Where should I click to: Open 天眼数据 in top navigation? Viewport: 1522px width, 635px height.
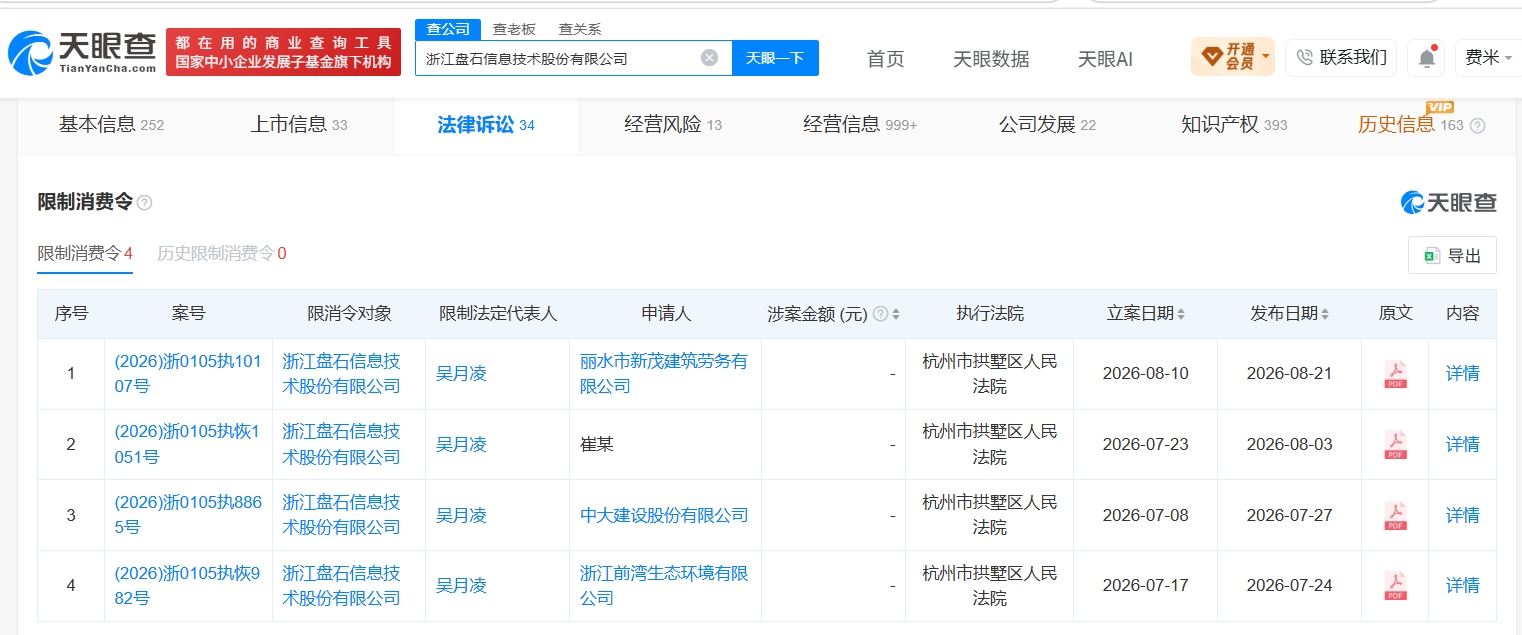click(x=991, y=59)
